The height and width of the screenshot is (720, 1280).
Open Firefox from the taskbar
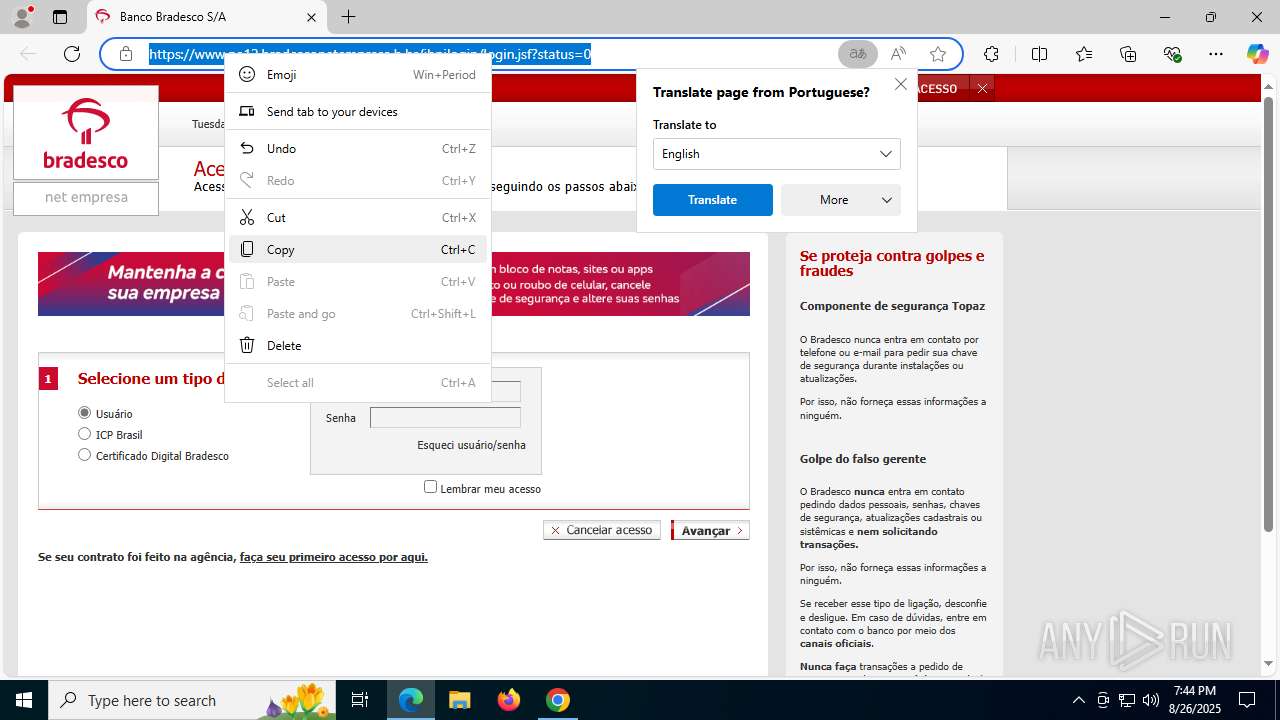(509, 700)
